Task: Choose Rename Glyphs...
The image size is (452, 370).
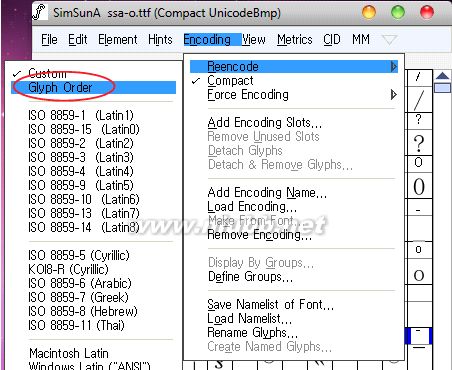Action: pos(253,333)
